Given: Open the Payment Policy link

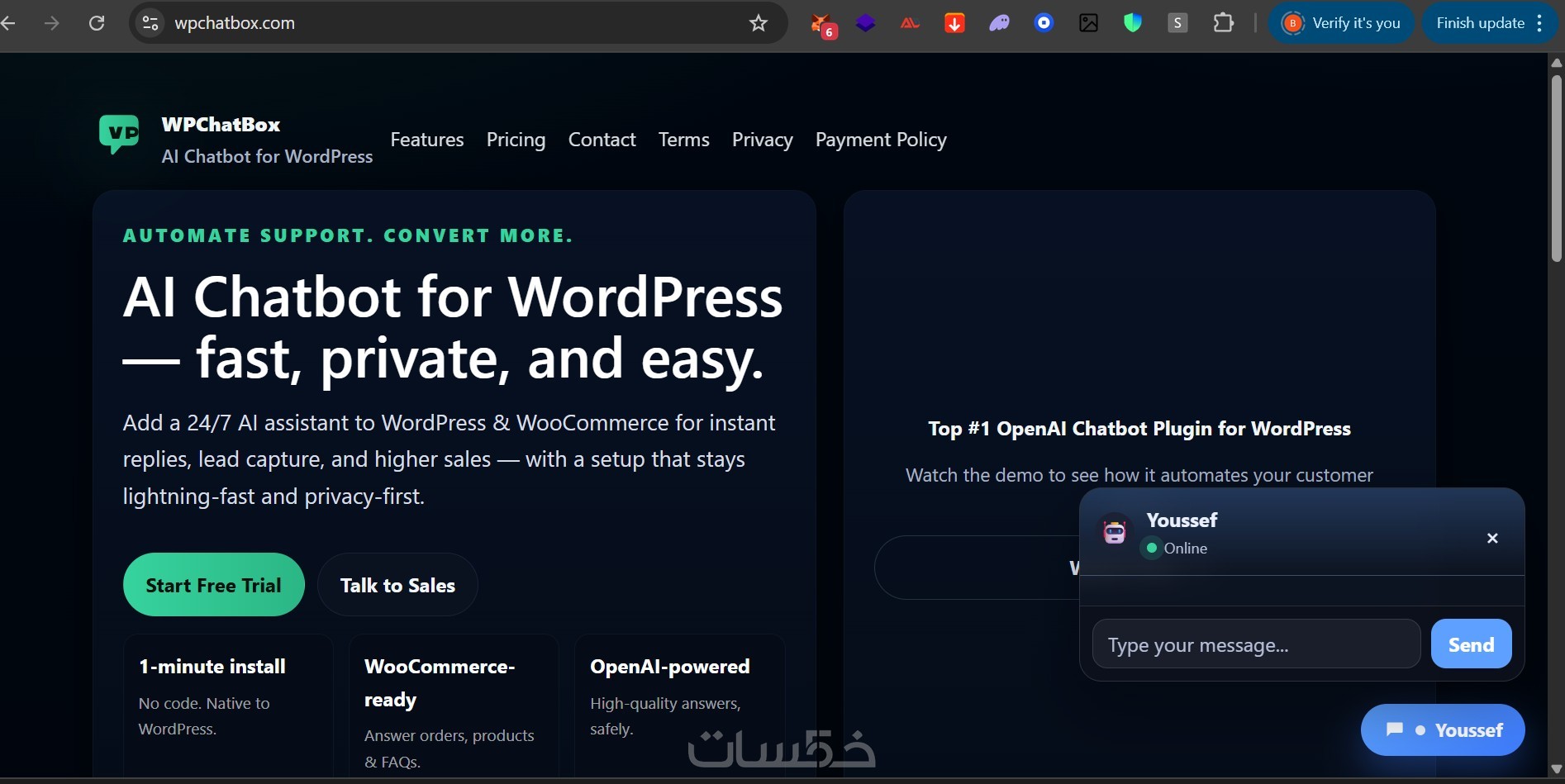Looking at the screenshot, I should [x=881, y=140].
